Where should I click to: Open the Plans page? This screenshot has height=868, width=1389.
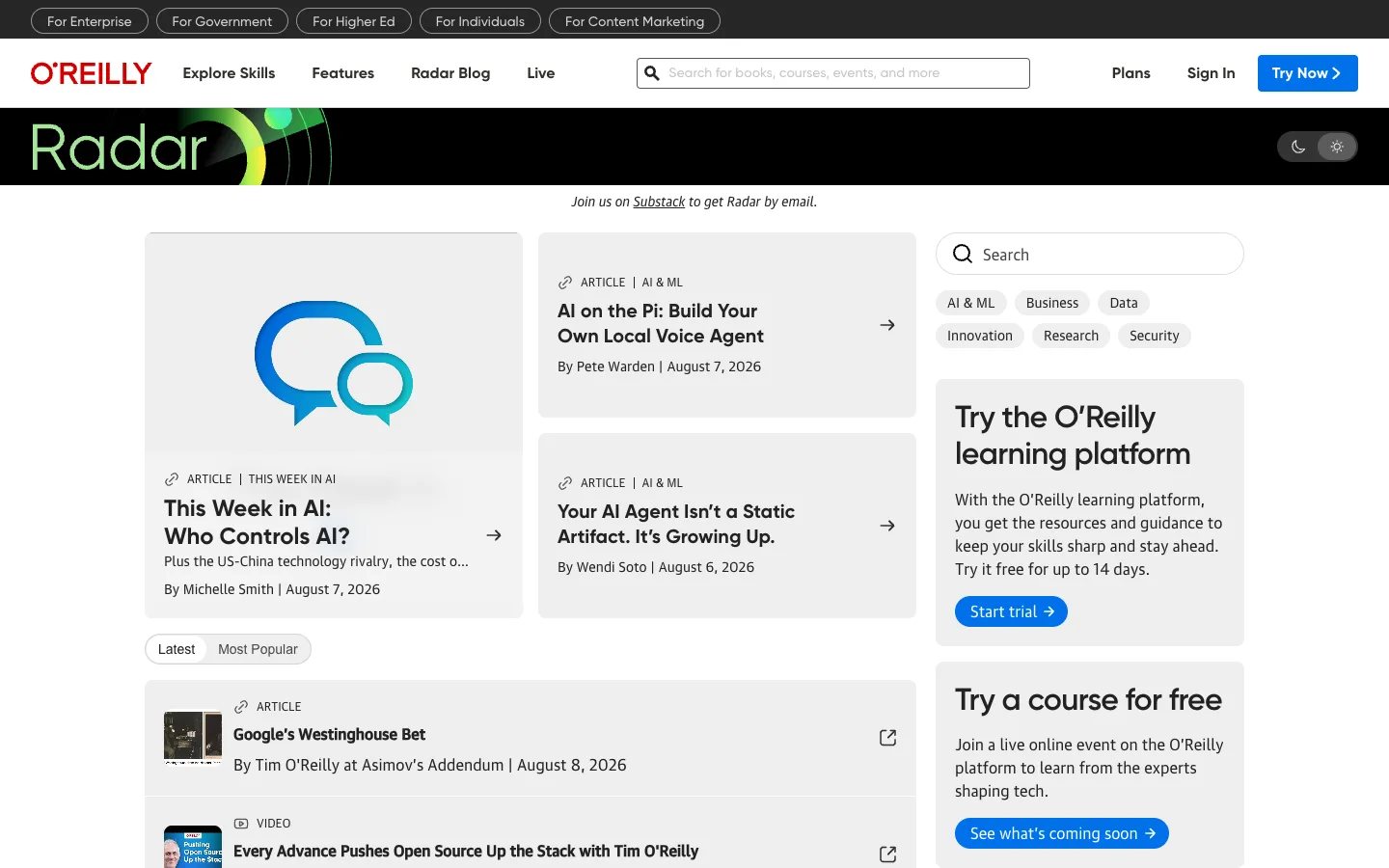[x=1130, y=73]
